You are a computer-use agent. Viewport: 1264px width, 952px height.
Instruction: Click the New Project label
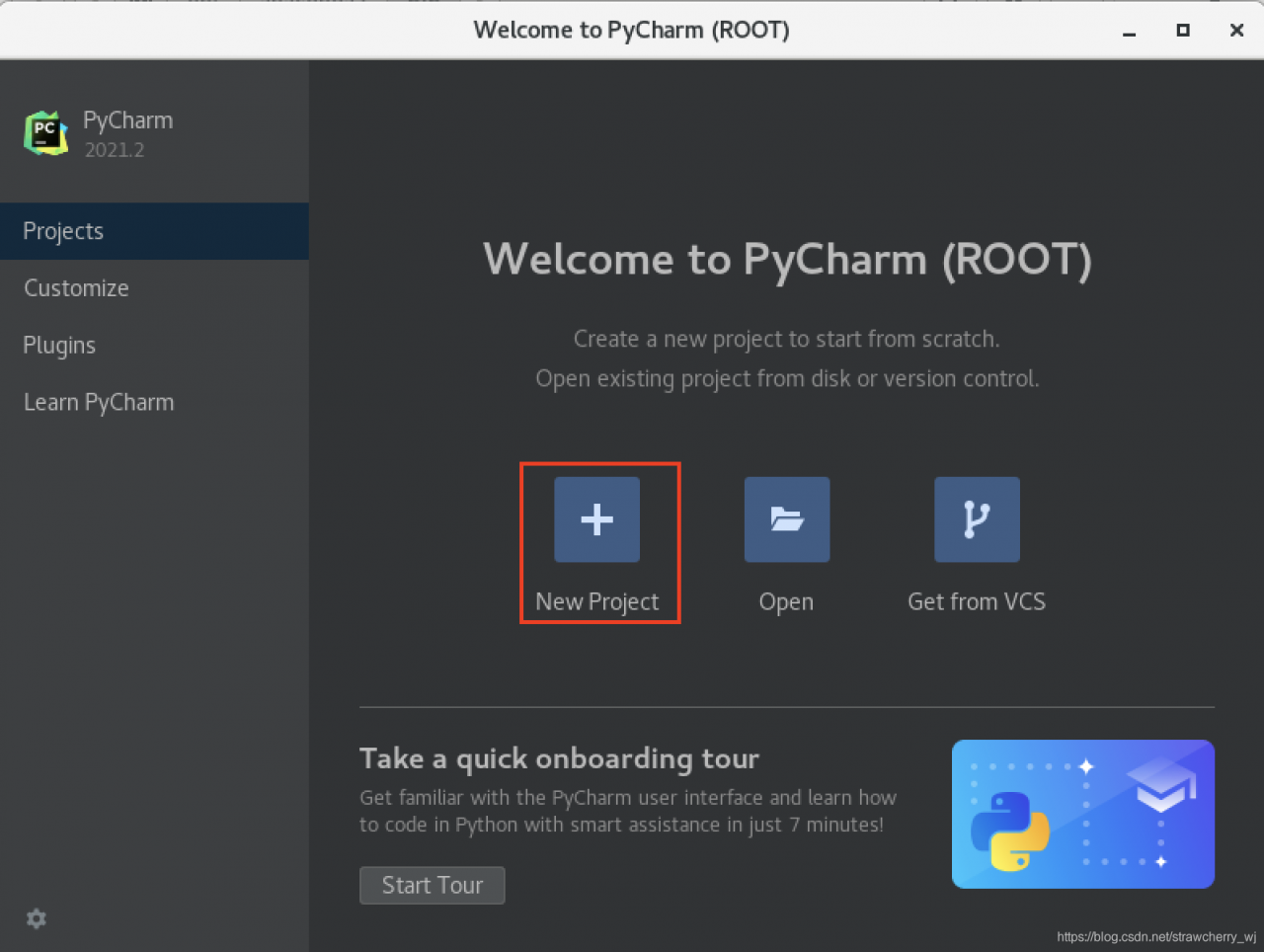tap(596, 602)
